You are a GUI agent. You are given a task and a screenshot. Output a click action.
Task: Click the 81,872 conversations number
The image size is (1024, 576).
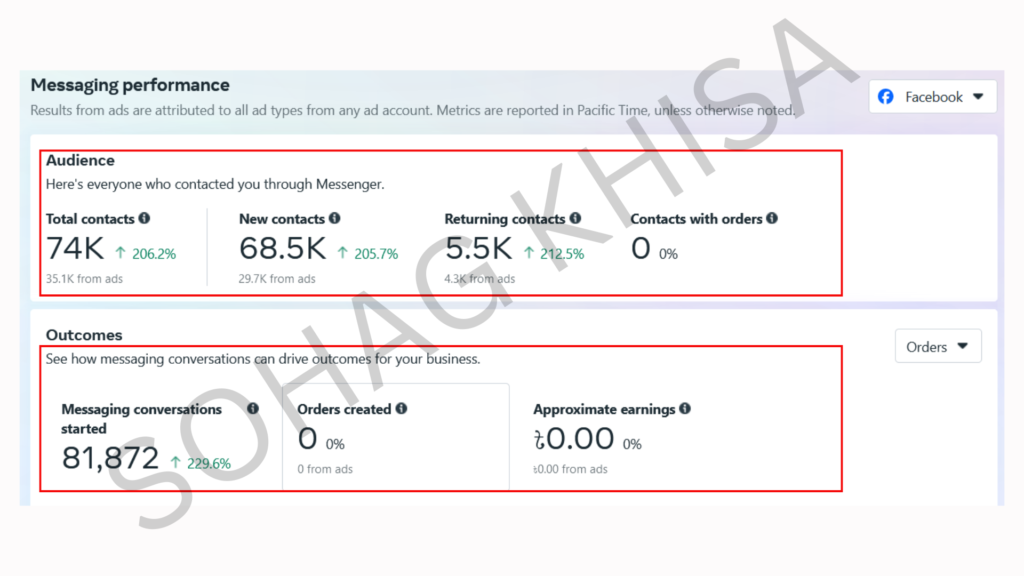coord(110,458)
